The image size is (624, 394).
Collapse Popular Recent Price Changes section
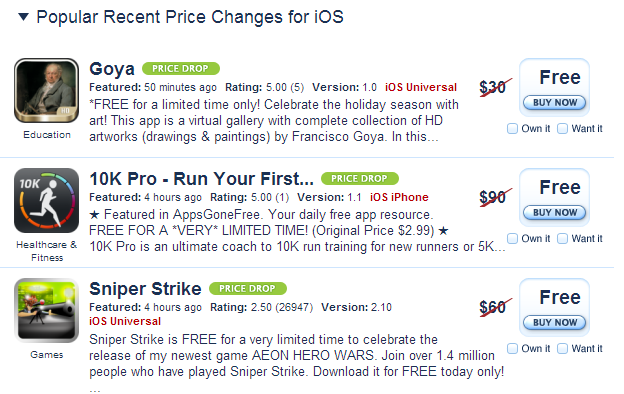click(x=24, y=17)
